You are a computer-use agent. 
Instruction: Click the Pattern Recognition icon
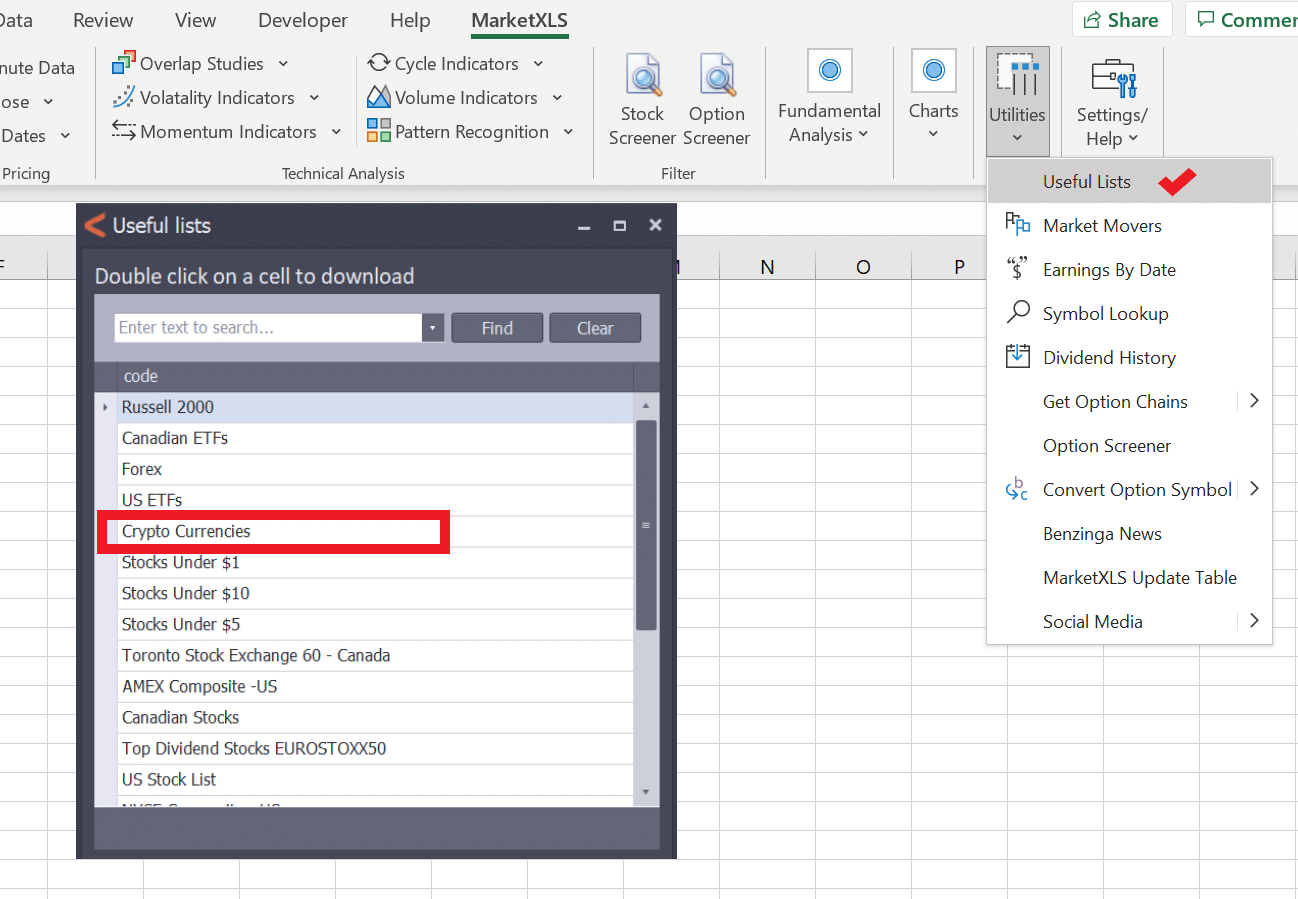tap(379, 130)
